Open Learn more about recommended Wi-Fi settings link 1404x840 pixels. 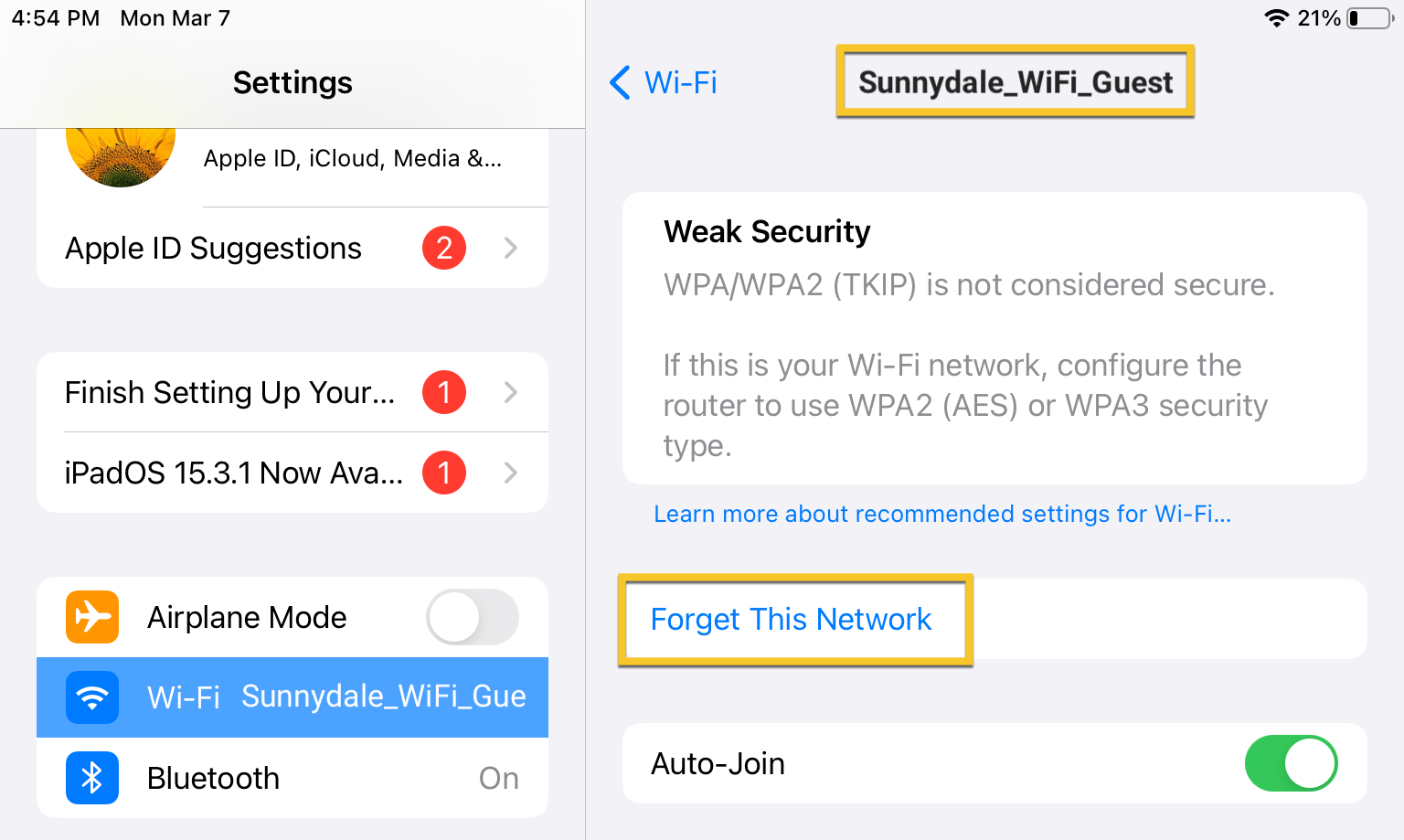coord(942,514)
